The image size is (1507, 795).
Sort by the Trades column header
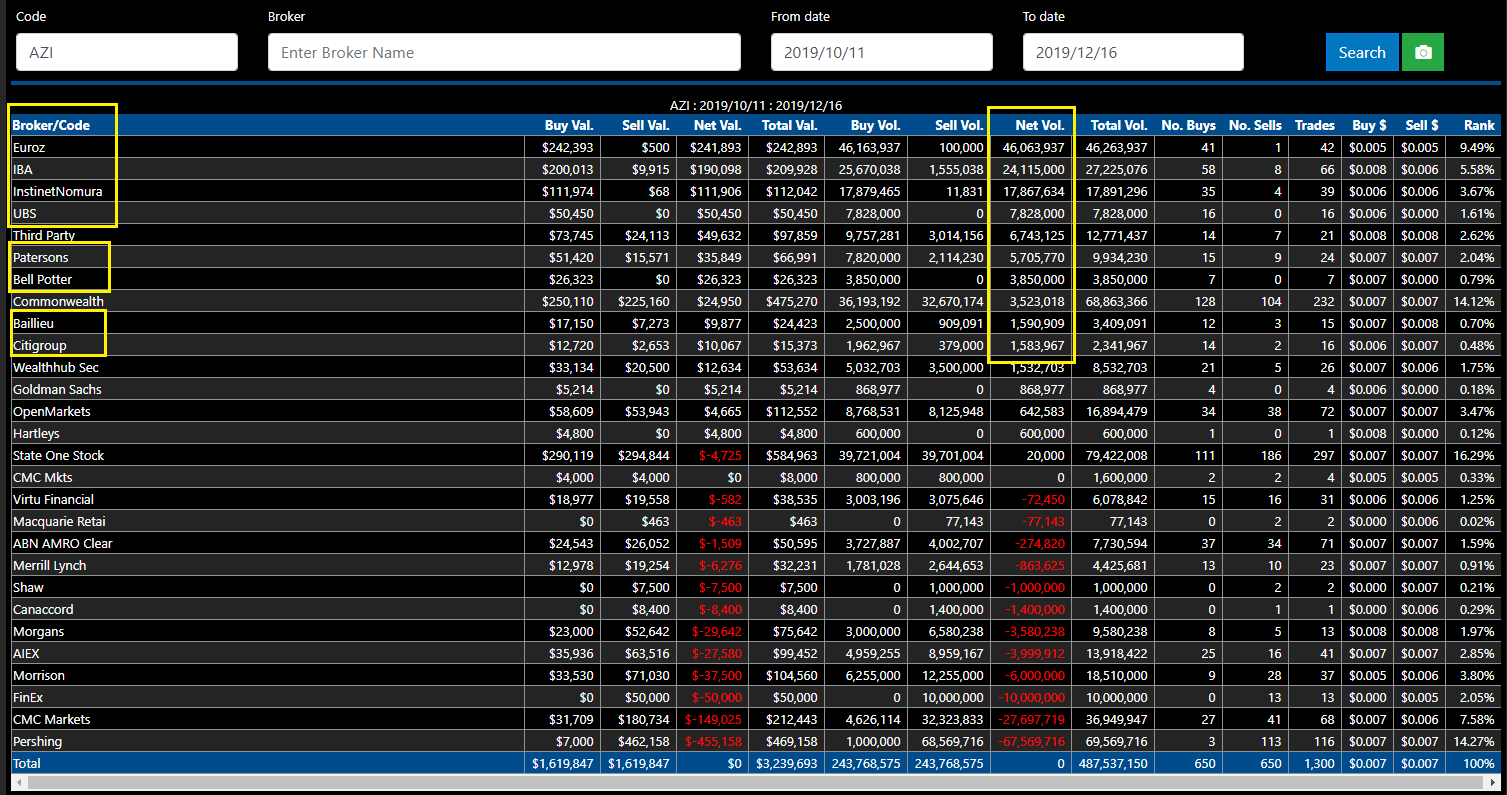(x=1315, y=125)
